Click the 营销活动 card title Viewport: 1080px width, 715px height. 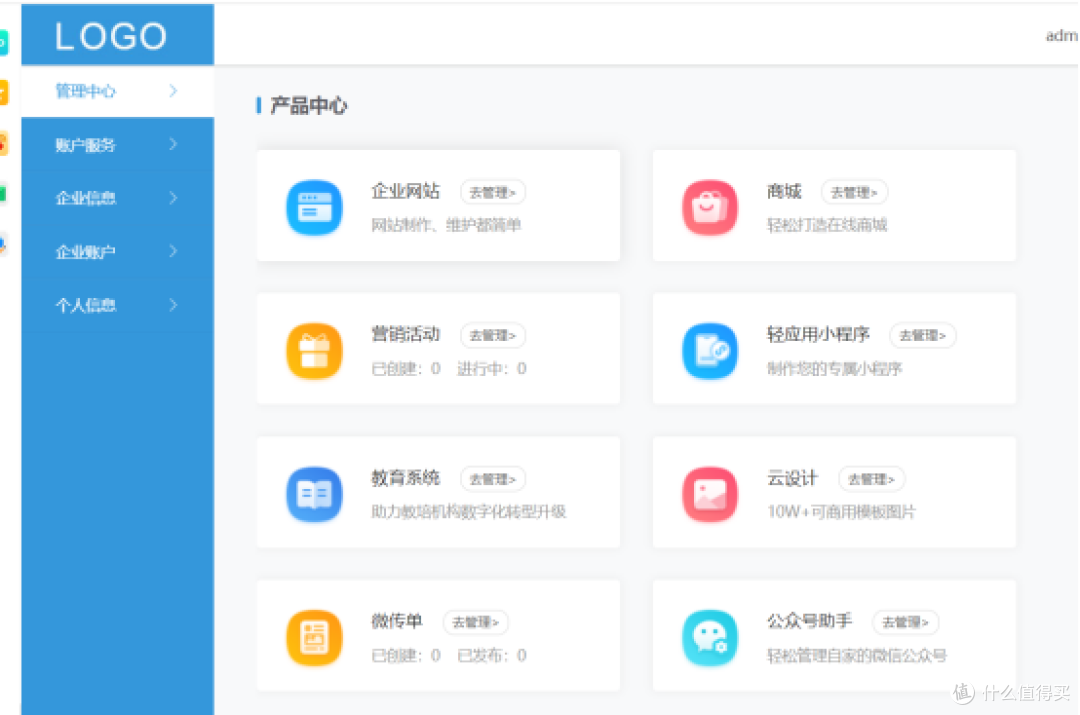coord(406,335)
